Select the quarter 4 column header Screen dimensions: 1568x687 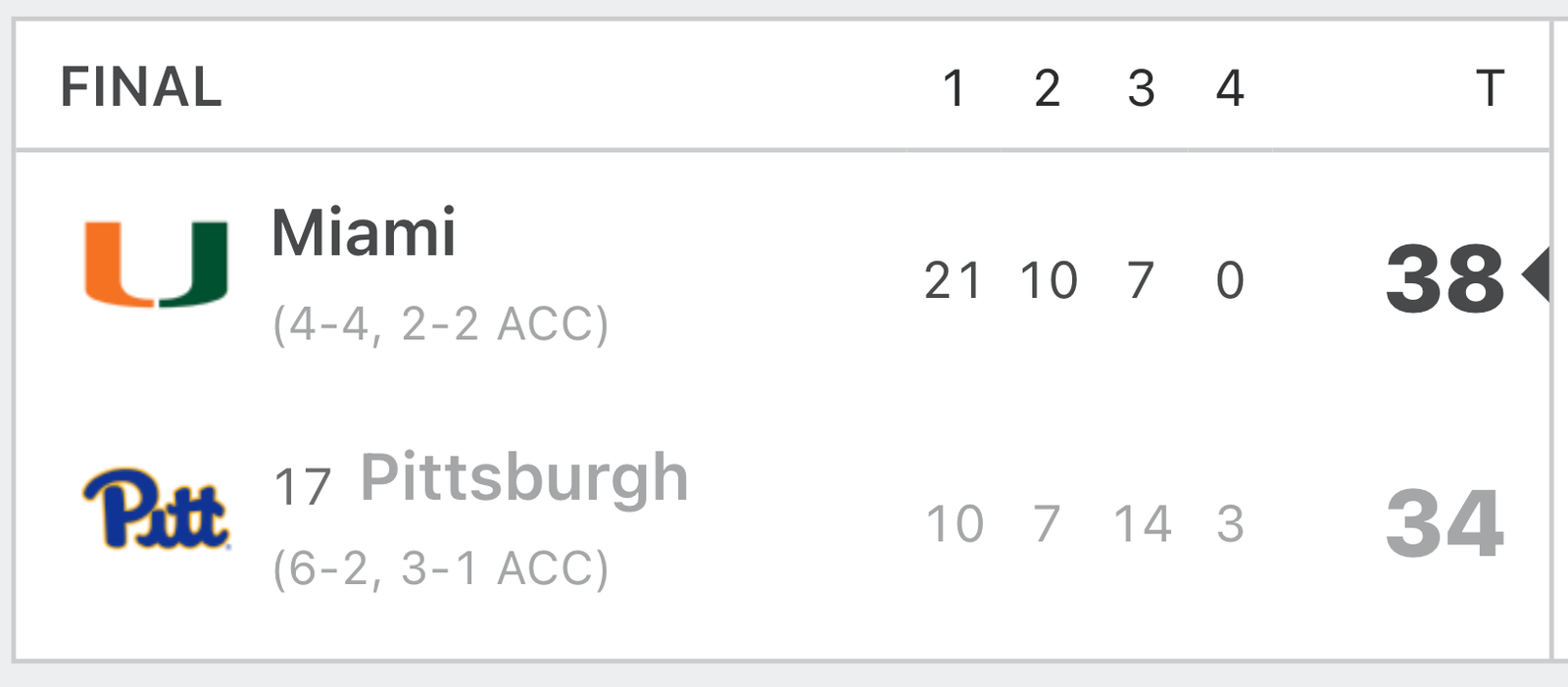click(1230, 88)
